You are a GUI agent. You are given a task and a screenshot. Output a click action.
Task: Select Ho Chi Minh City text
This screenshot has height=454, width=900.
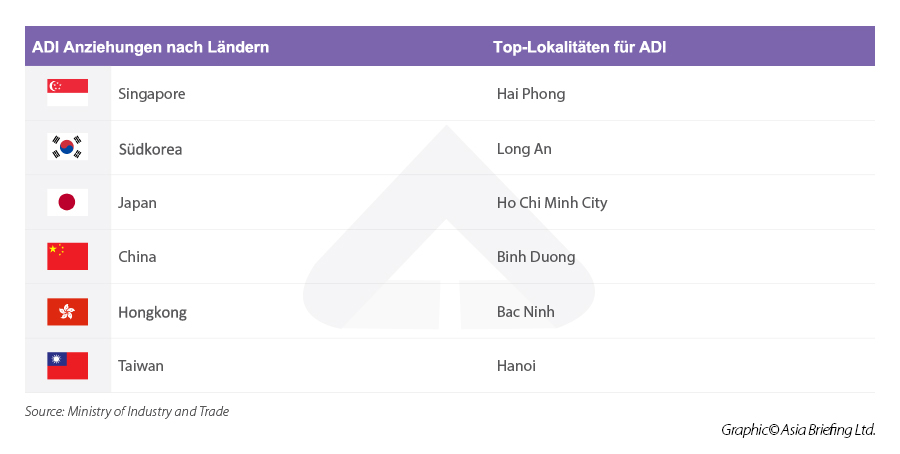tap(552, 203)
